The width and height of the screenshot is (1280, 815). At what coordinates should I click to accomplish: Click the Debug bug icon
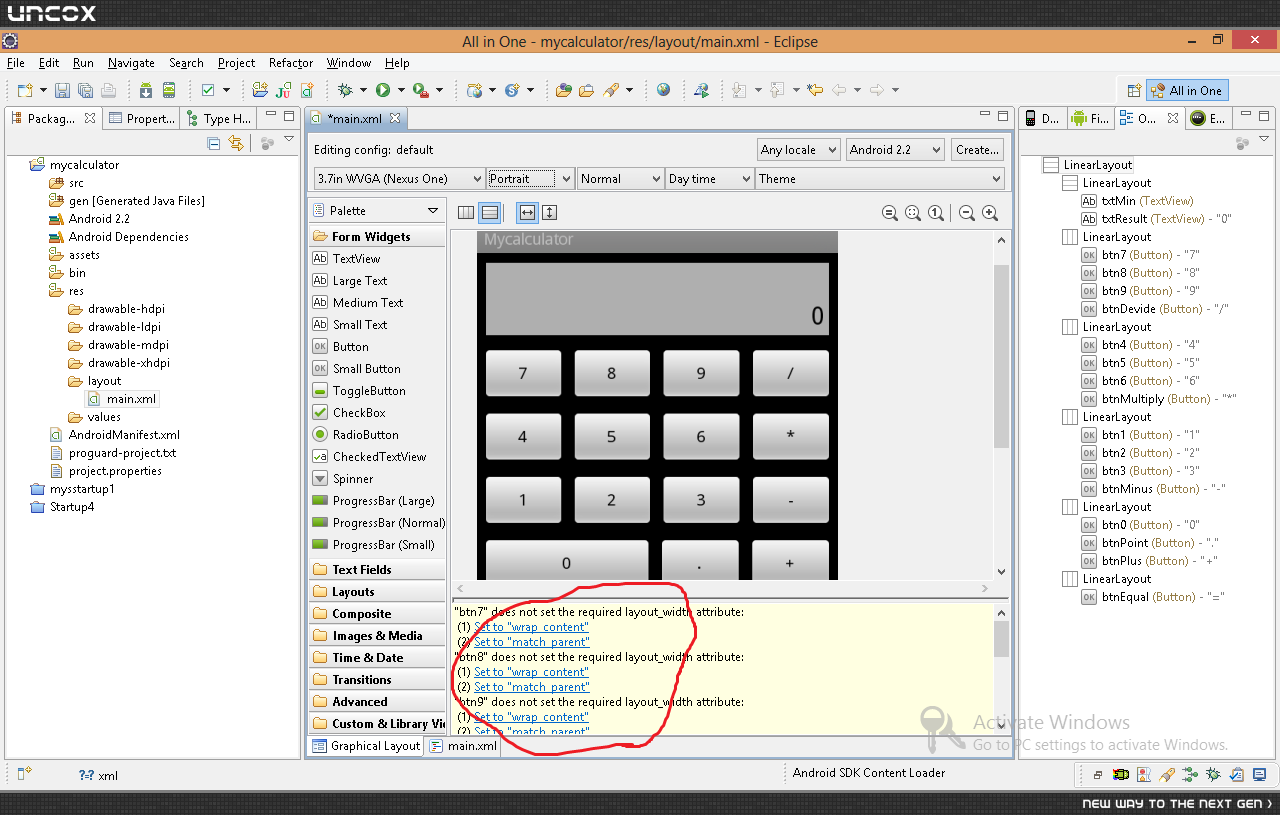tap(345, 90)
